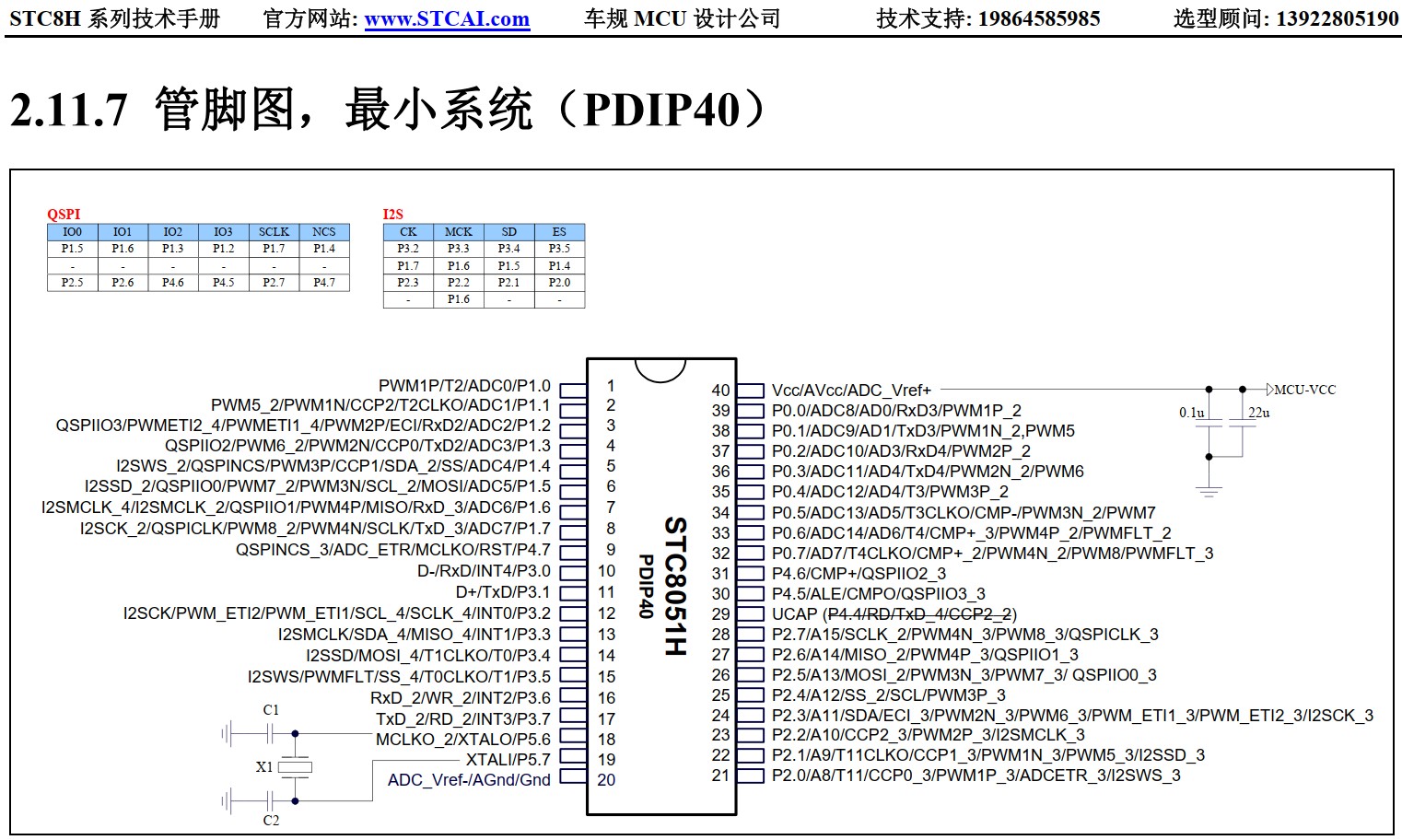This screenshot has height=840, width=1402.
Task: Click the "SD" header cell in I2S table
Action: pyautogui.click(x=509, y=232)
